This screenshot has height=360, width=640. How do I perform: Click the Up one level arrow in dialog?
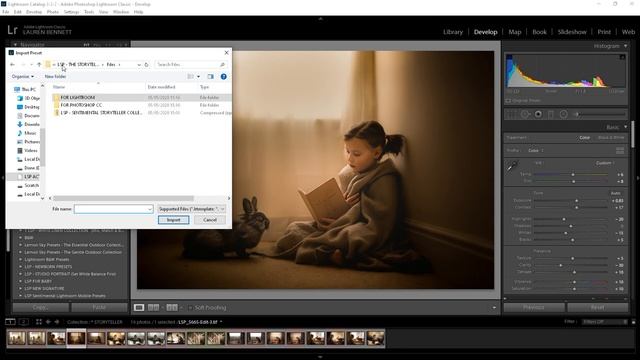click(x=39, y=64)
